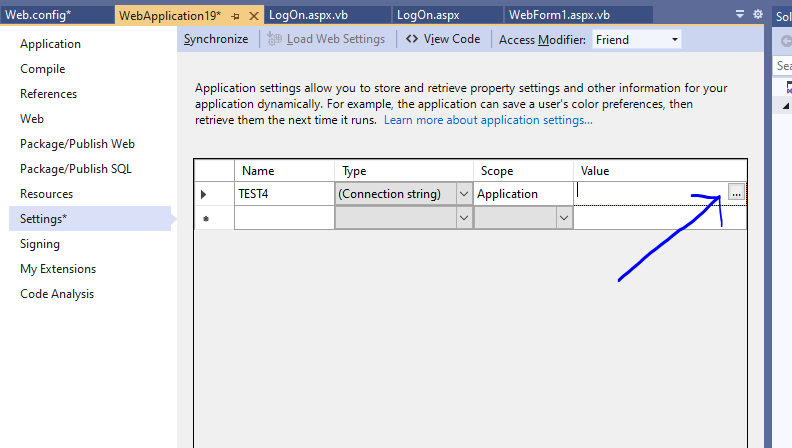This screenshot has height=448, width=792.
Task: Switch to LogOn.aspx tab
Action: click(448, 15)
